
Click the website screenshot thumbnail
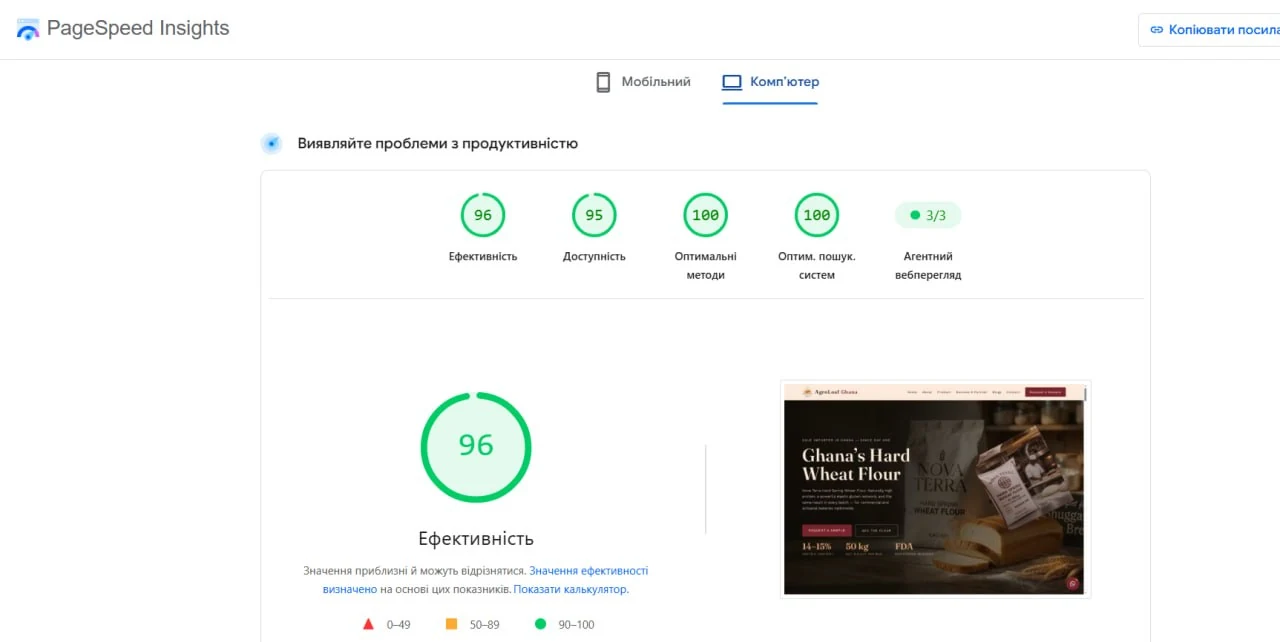(935, 489)
